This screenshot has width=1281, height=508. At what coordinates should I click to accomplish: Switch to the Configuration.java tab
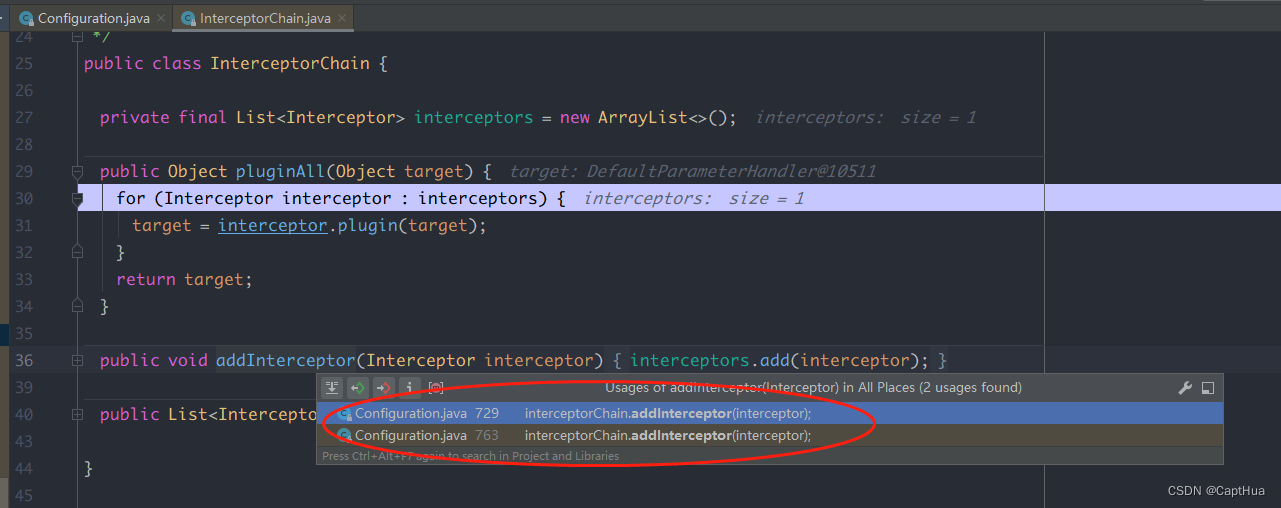click(90, 18)
